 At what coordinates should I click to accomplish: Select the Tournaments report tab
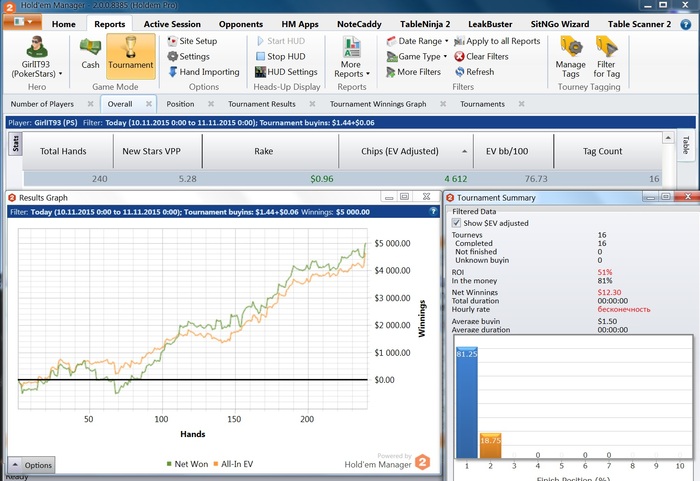[483, 104]
